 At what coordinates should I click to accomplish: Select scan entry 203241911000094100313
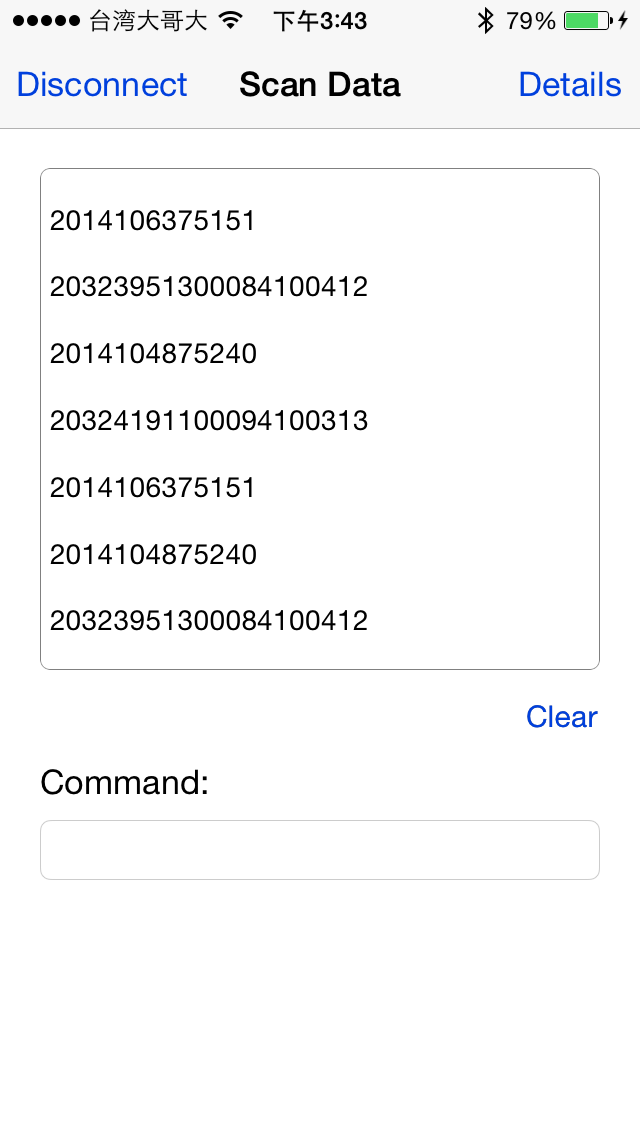[x=209, y=421]
